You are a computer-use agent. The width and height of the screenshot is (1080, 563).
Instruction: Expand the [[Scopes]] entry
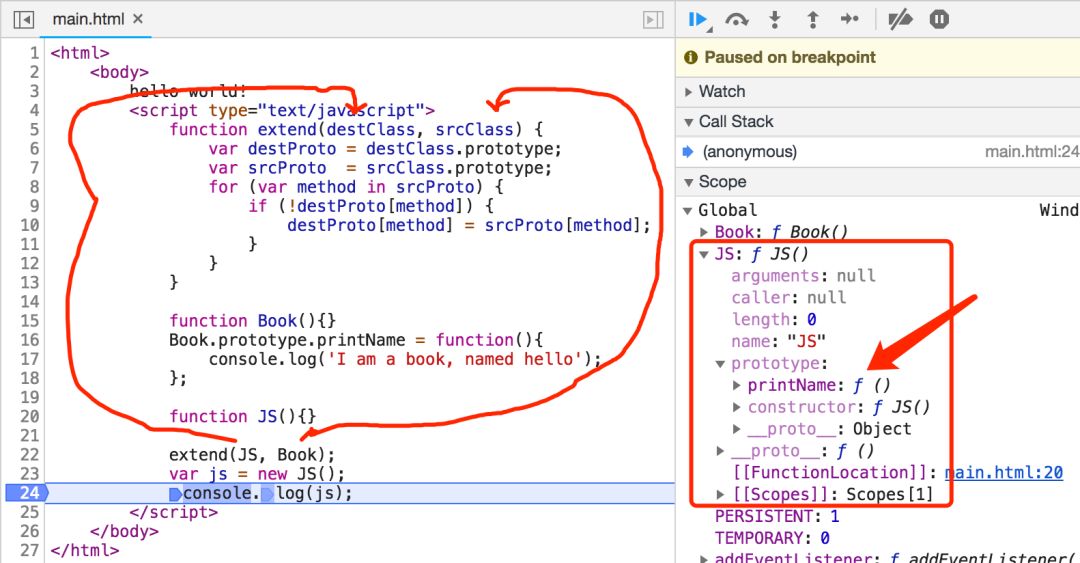(720, 495)
